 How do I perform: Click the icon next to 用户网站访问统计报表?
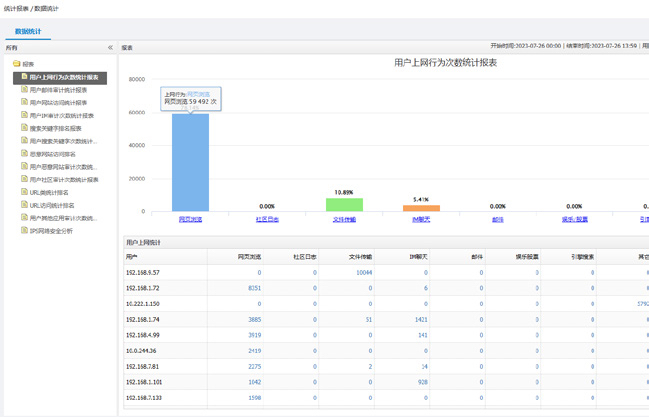(24, 102)
